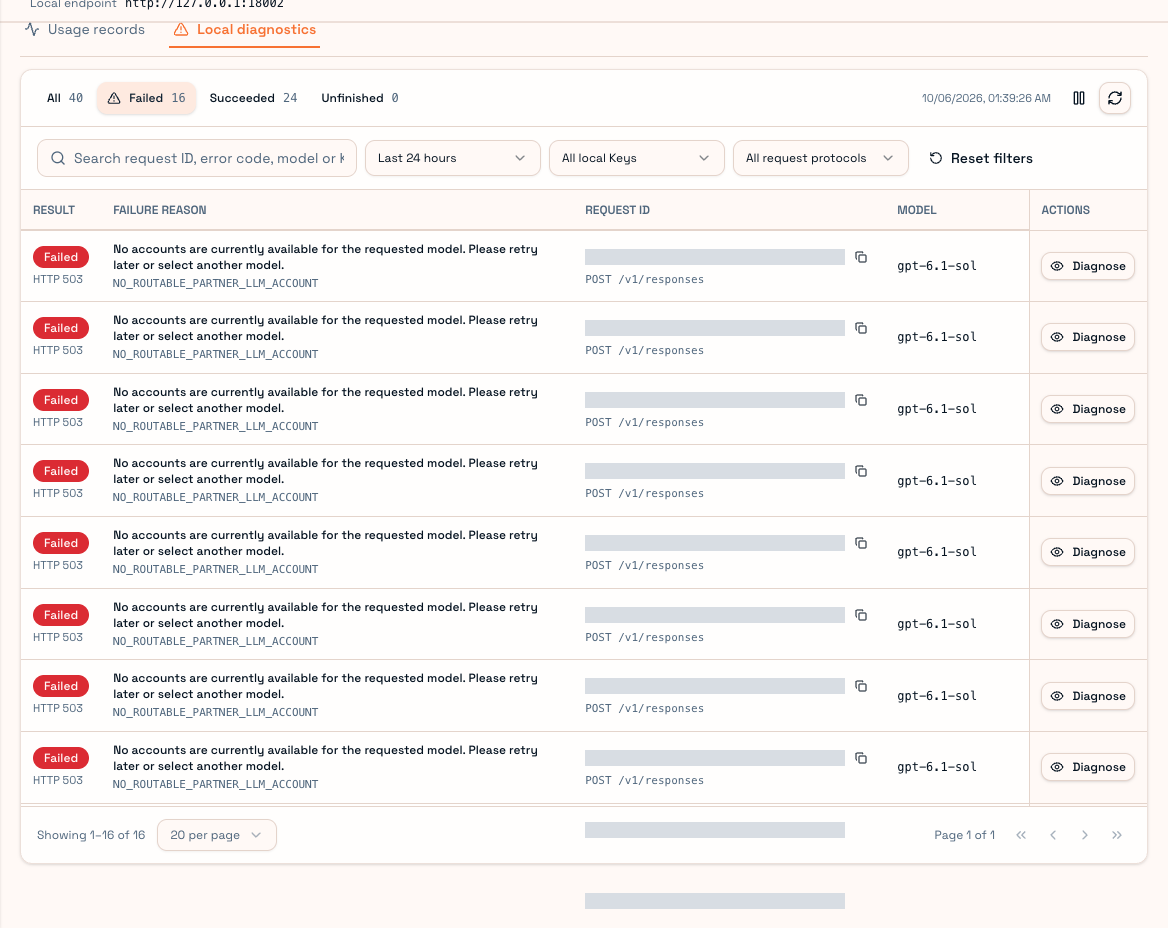The image size is (1168, 928).
Task: Go to the next page chevron
Action: 1085,835
